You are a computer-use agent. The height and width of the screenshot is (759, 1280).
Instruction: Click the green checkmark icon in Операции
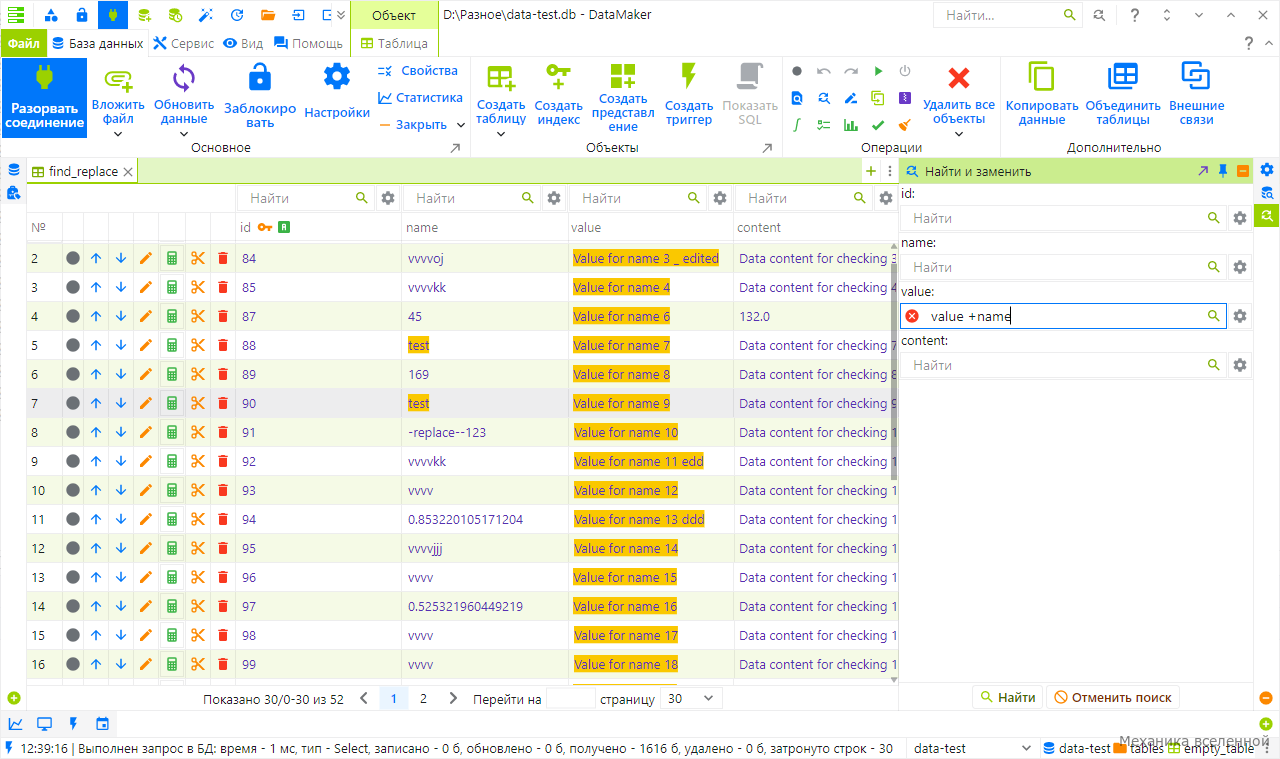(x=878, y=125)
